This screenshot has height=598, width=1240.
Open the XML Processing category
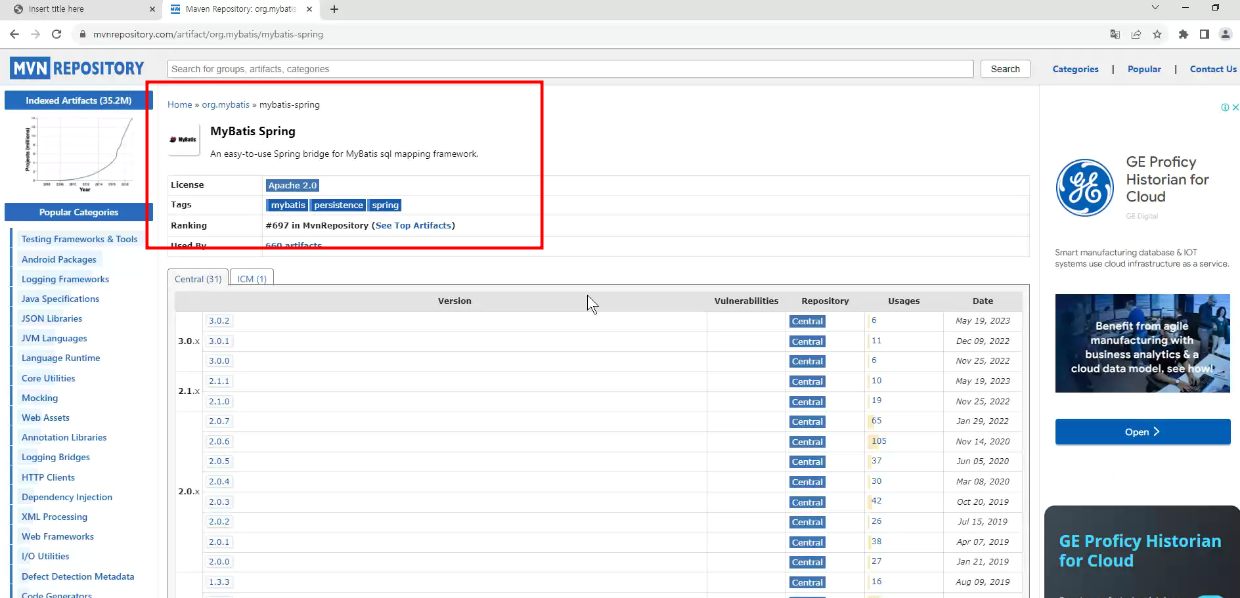pos(54,517)
